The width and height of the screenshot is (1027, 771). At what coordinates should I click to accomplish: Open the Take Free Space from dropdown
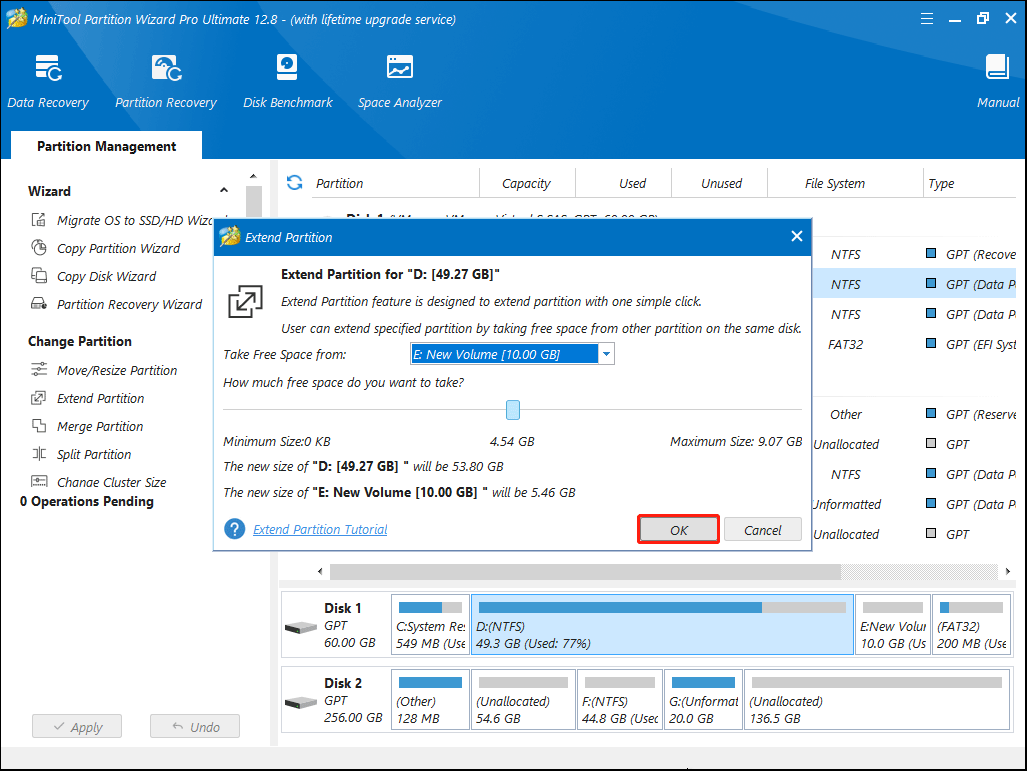tap(606, 354)
